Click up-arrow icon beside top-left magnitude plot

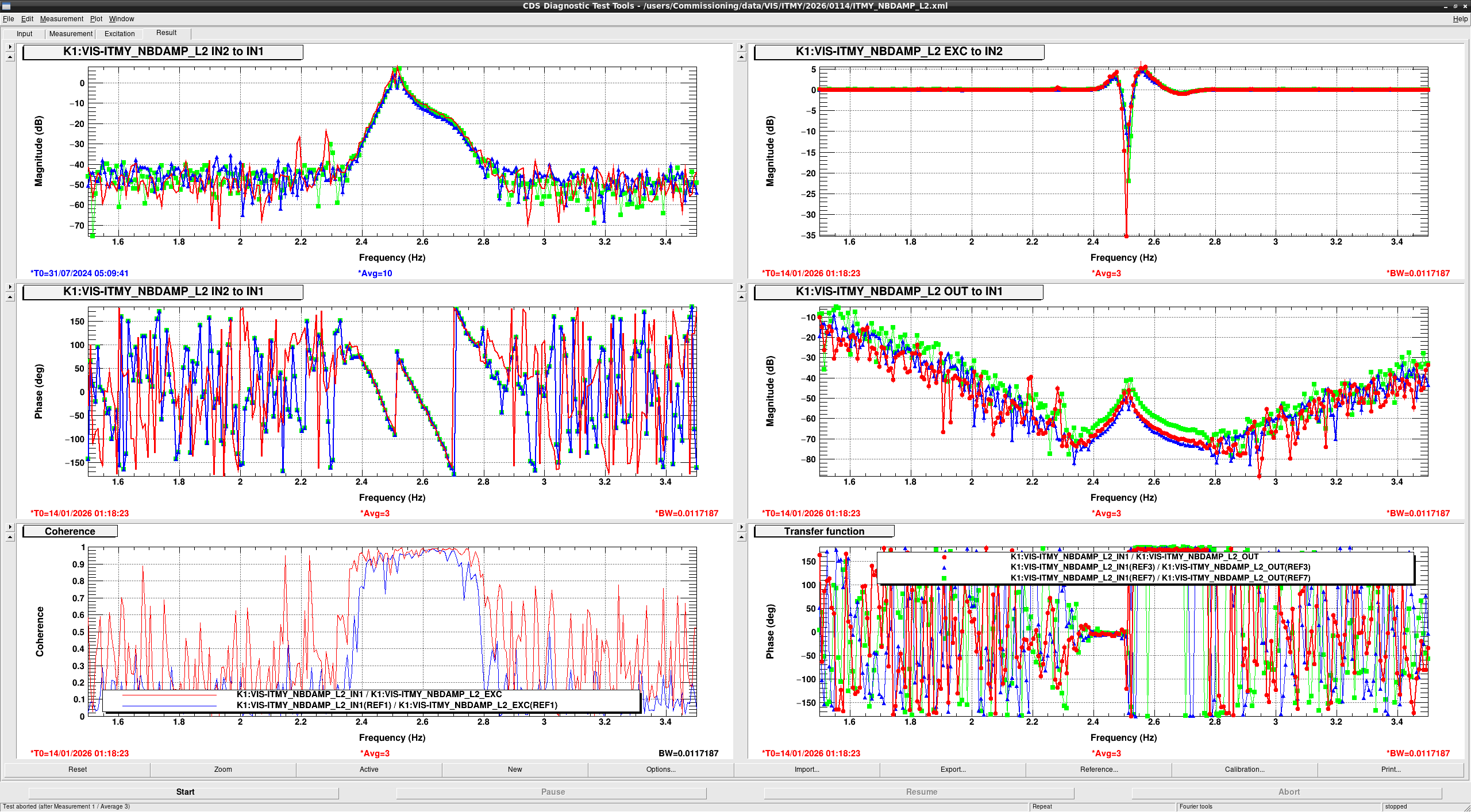click(x=10, y=57)
